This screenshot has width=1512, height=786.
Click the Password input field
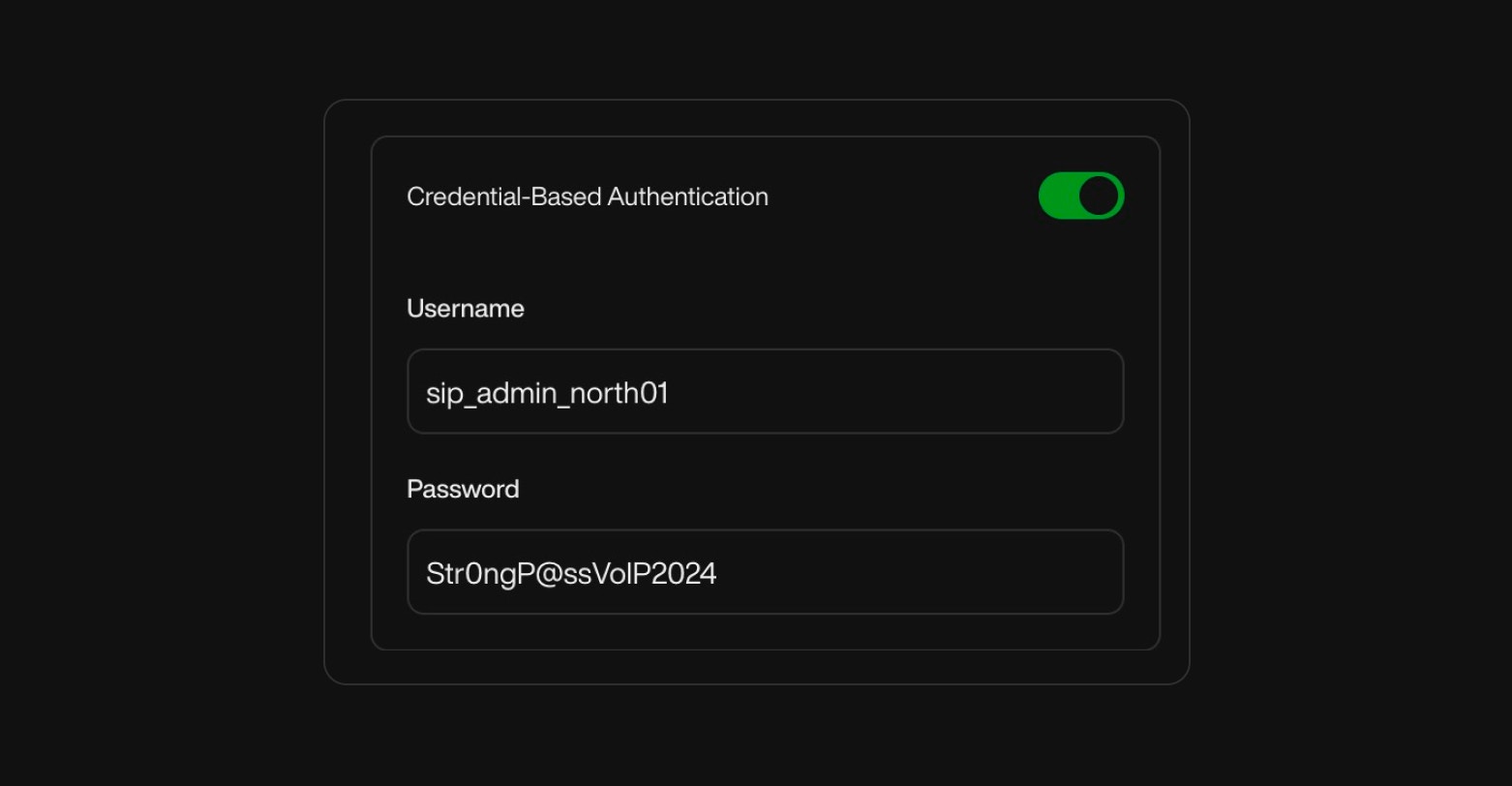click(x=765, y=571)
